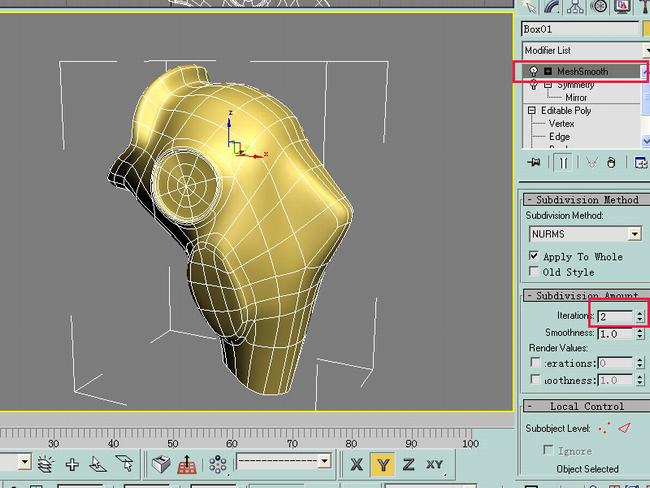The height and width of the screenshot is (488, 650).
Task: Collapse the Subdivision Method rollout
Action: pos(587,200)
